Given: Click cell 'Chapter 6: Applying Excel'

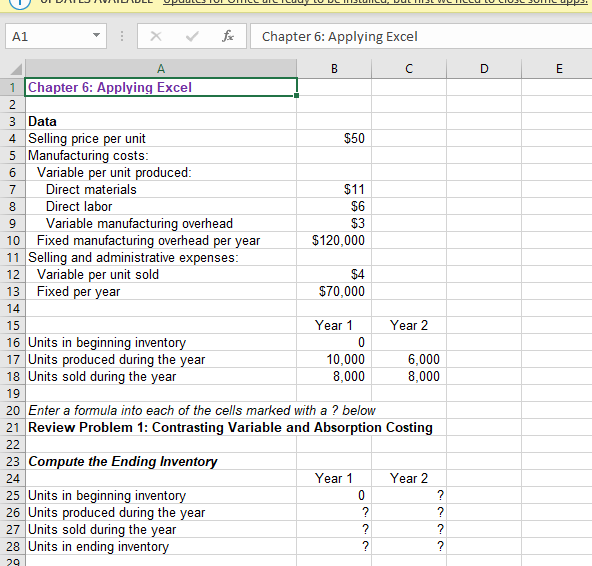Looking at the screenshot, I should pyautogui.click(x=161, y=87).
